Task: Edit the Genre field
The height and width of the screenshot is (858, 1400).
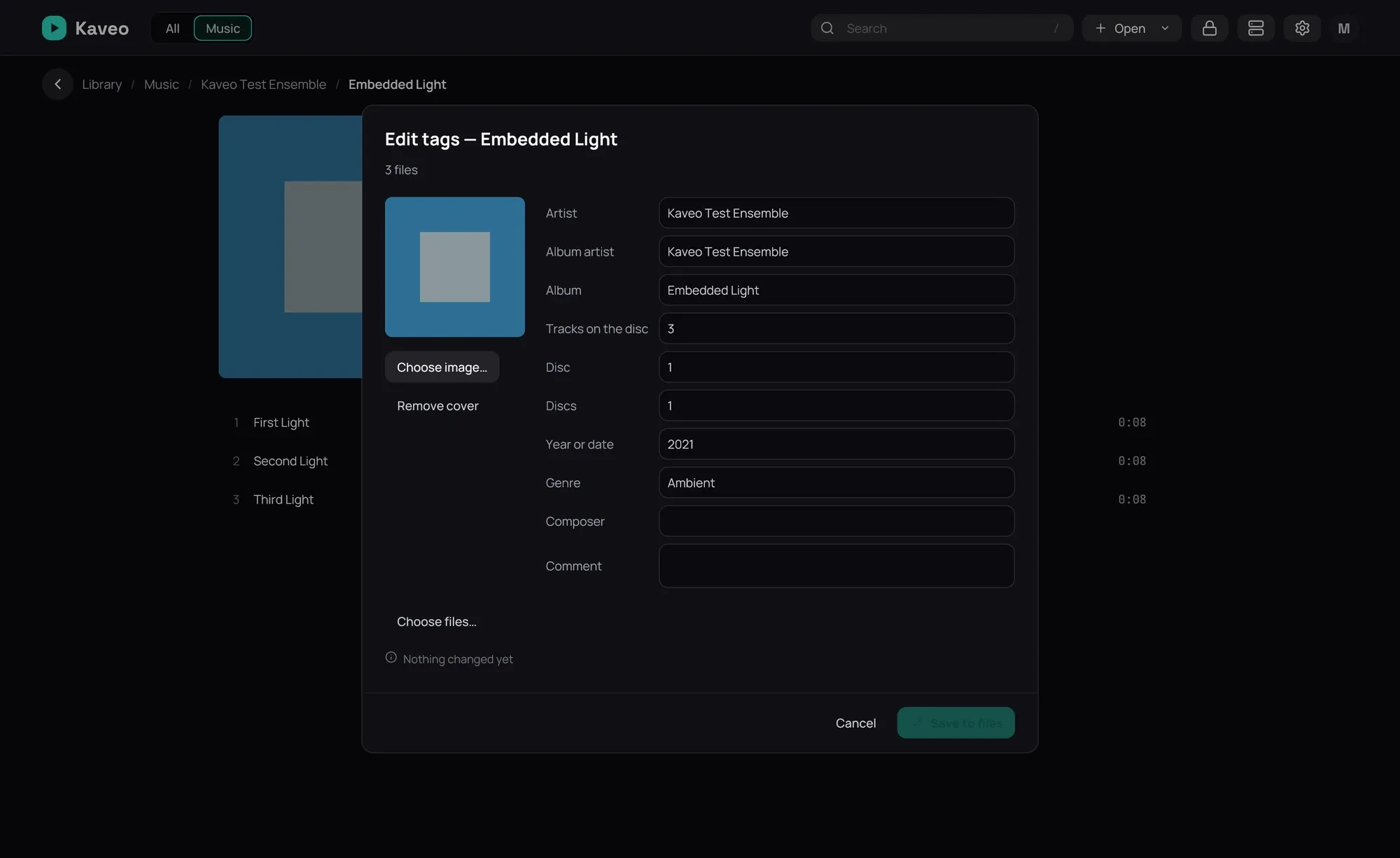Action: click(x=836, y=483)
